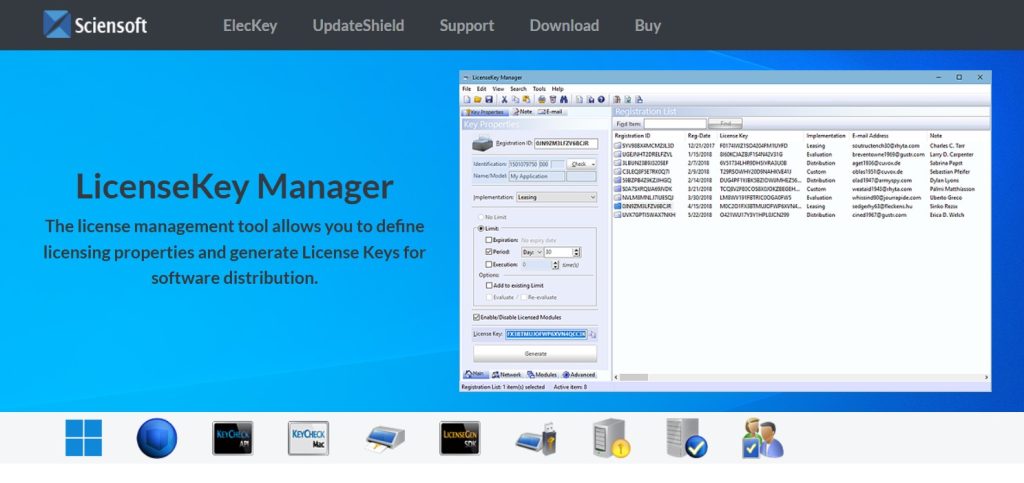
Task: Click the License Key field
Action: [546, 334]
